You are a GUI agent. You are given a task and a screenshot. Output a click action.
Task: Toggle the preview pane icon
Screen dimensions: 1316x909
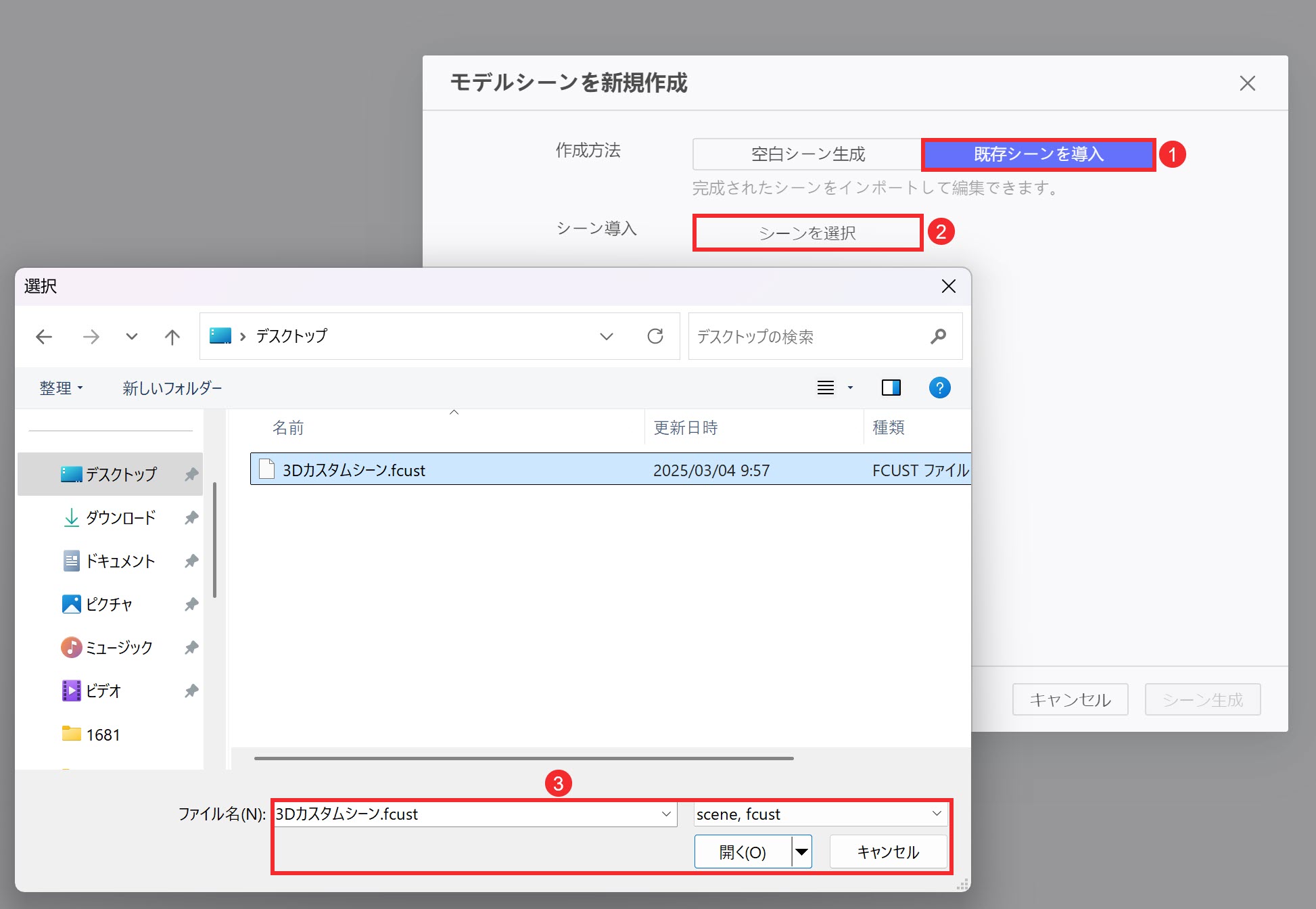pyautogui.click(x=891, y=388)
